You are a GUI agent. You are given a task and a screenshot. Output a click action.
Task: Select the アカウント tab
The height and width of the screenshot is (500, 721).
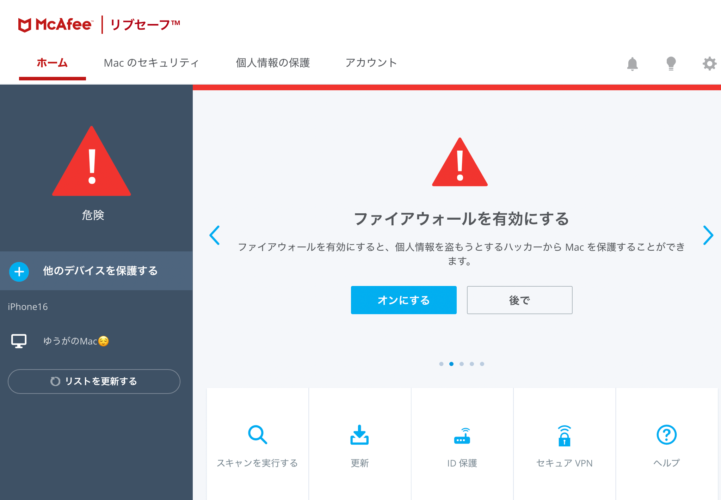tap(371, 63)
